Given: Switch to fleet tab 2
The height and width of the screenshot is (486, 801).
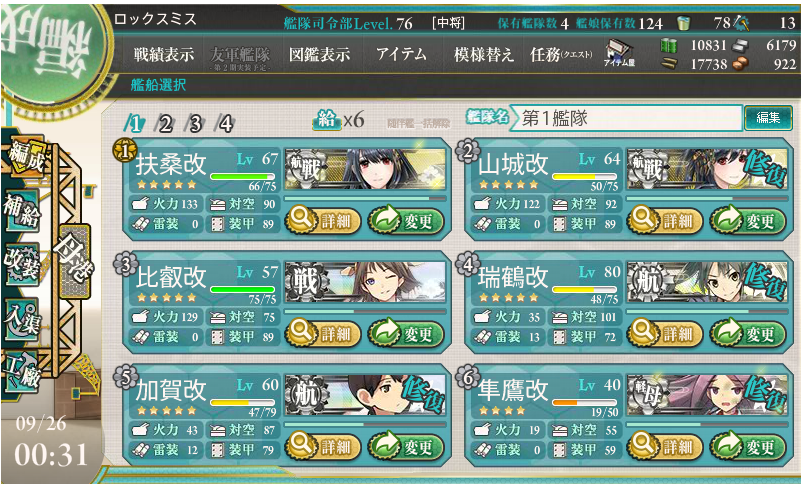Looking at the screenshot, I should tap(164, 124).
